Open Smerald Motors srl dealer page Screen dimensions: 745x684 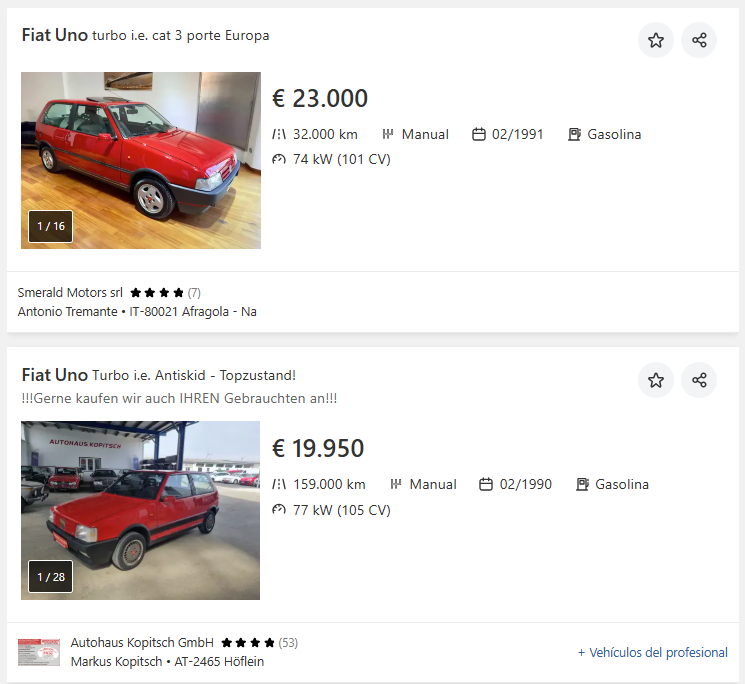point(70,293)
